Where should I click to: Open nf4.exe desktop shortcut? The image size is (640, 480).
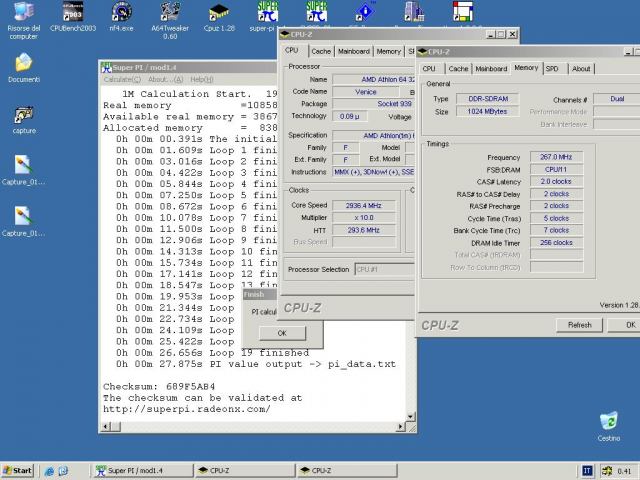point(121,17)
